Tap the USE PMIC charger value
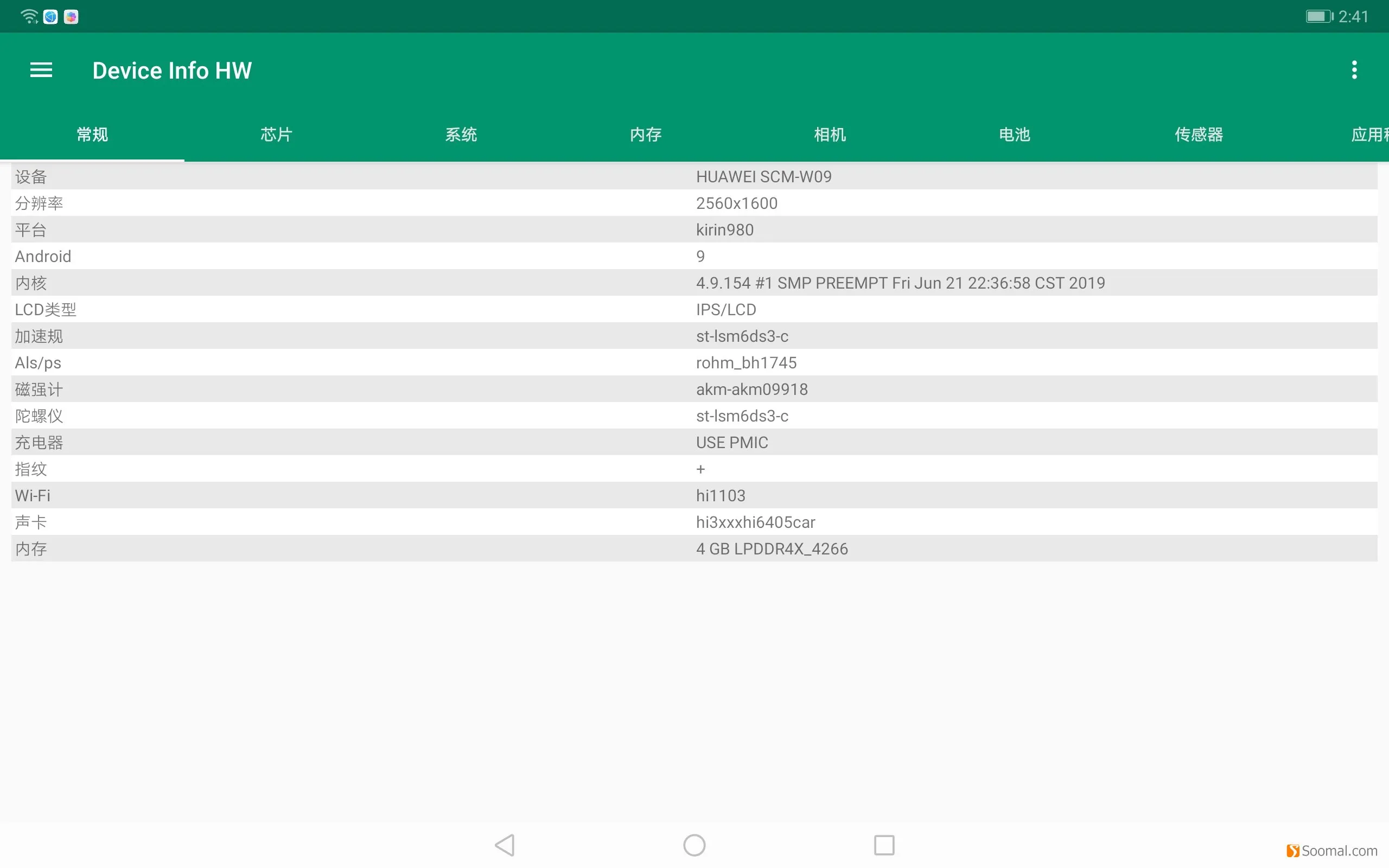Viewport: 1389px width, 868px height. (x=732, y=443)
